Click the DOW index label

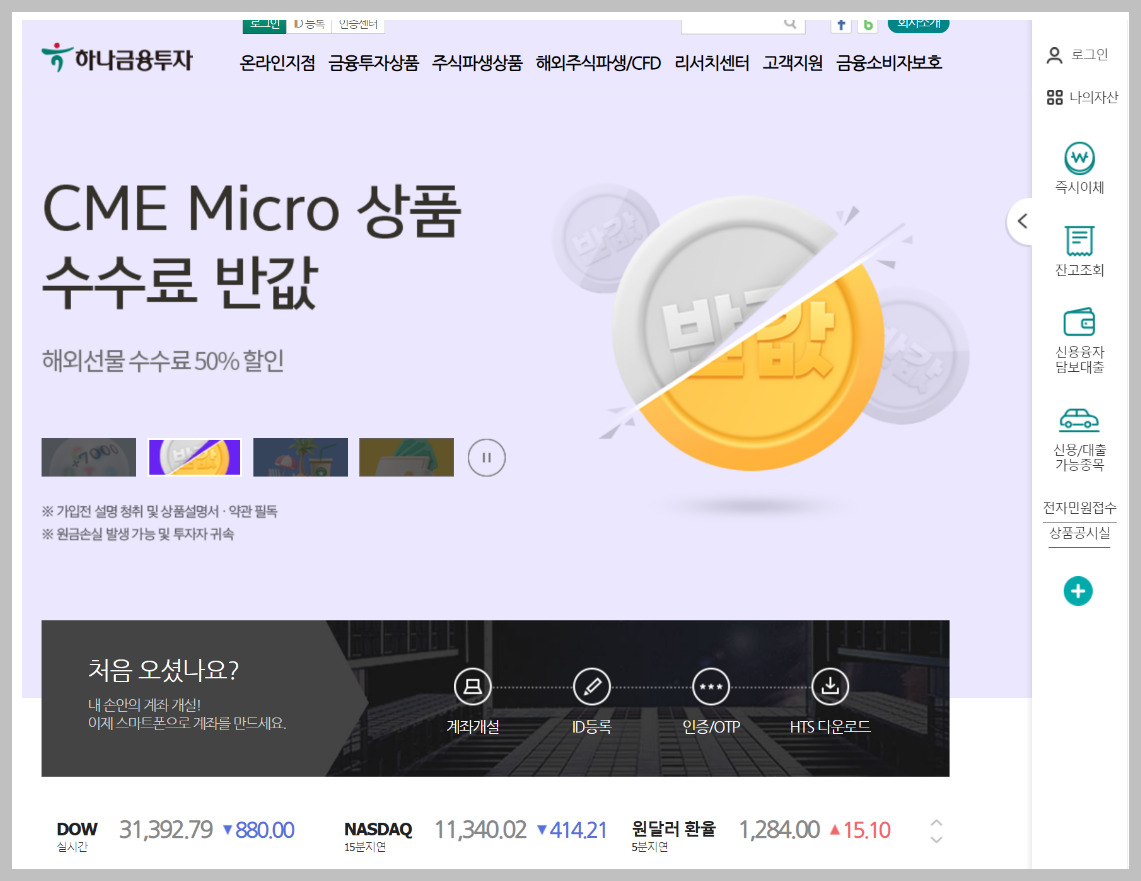[76, 829]
